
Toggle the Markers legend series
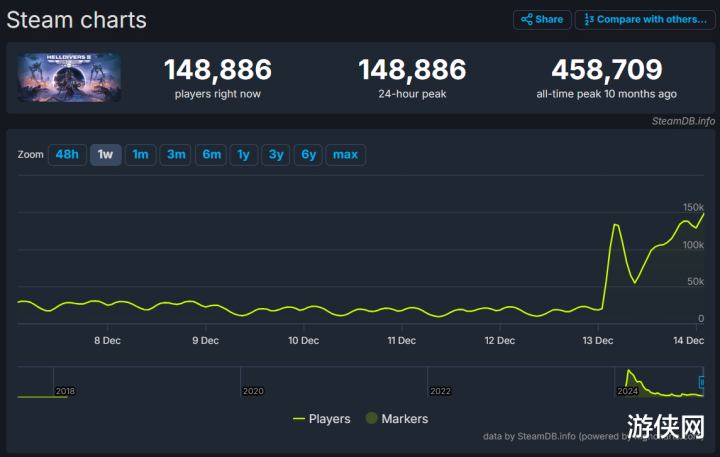pos(397,418)
